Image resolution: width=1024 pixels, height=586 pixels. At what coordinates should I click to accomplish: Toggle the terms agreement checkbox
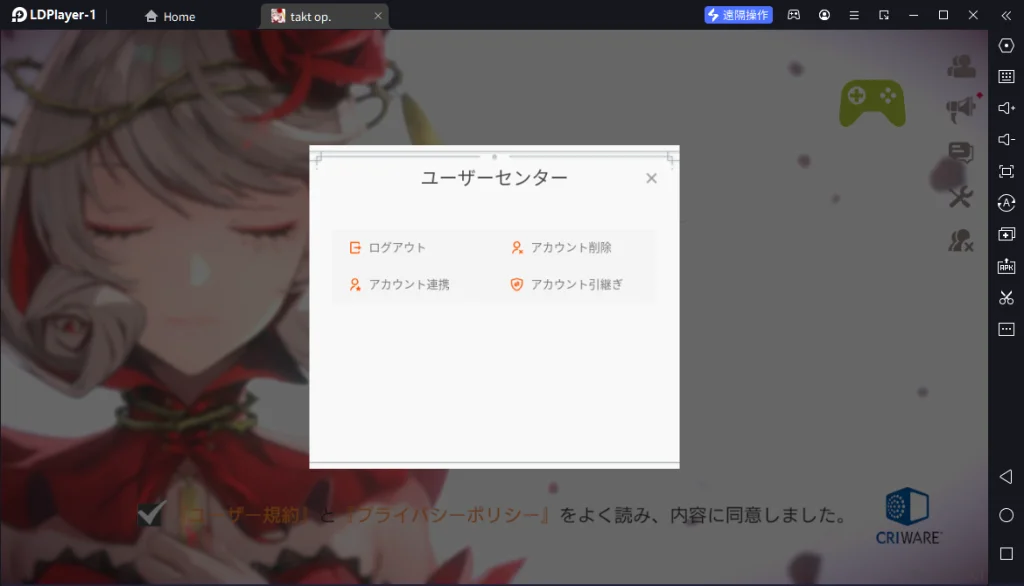(152, 513)
